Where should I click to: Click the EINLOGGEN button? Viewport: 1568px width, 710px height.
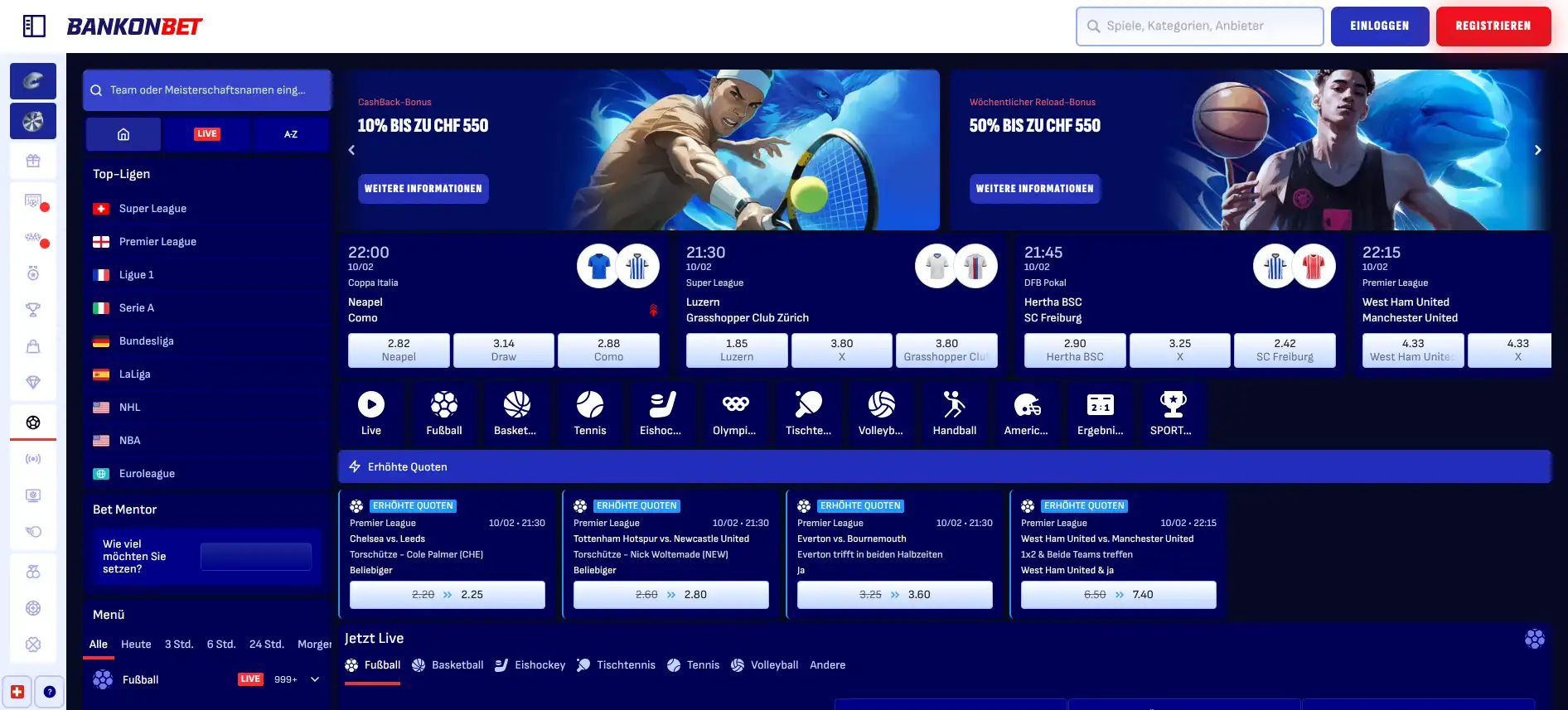[1380, 27]
